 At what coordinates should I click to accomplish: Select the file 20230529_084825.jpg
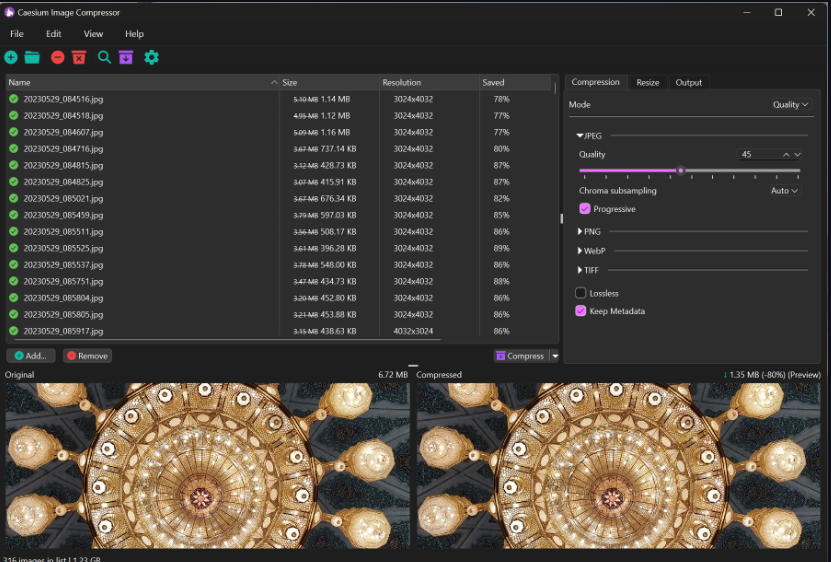click(64, 182)
